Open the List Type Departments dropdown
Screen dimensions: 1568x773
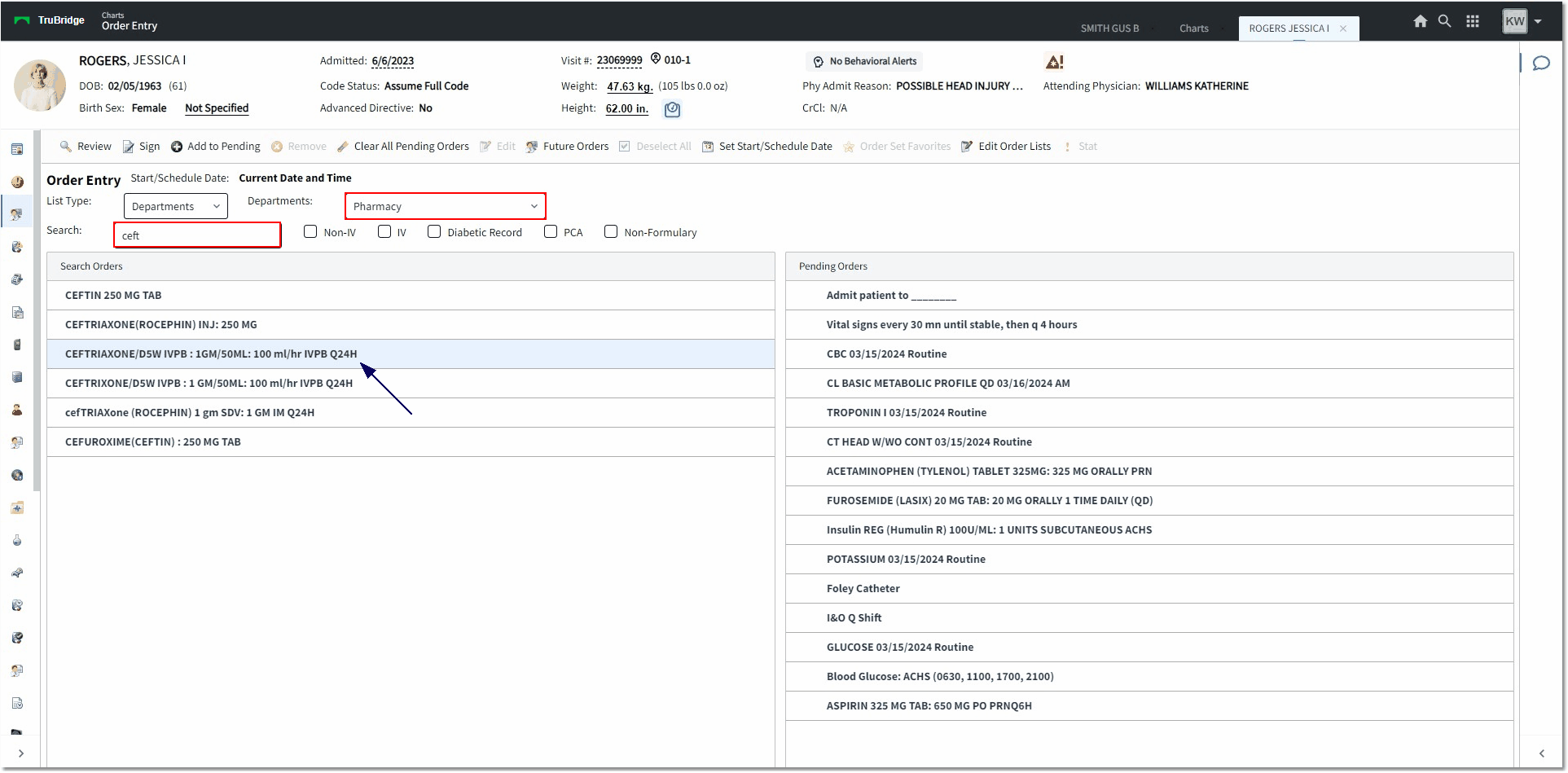pyautogui.click(x=175, y=206)
